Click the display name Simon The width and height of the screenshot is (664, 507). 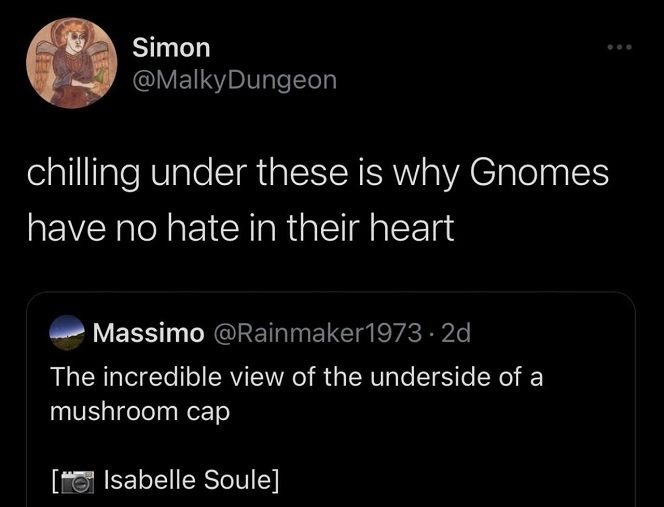[171, 47]
